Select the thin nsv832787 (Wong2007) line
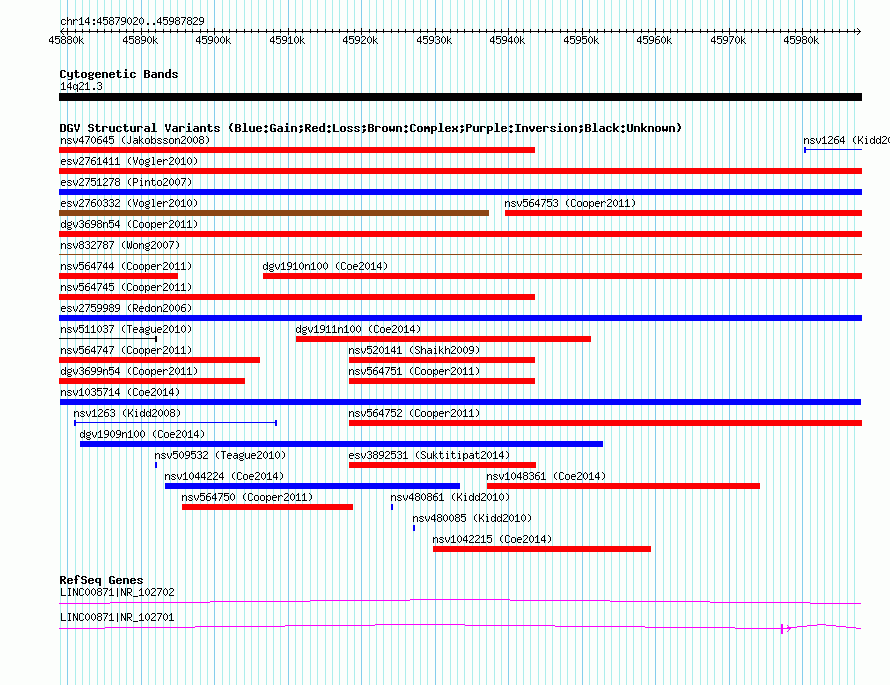 click(460, 254)
